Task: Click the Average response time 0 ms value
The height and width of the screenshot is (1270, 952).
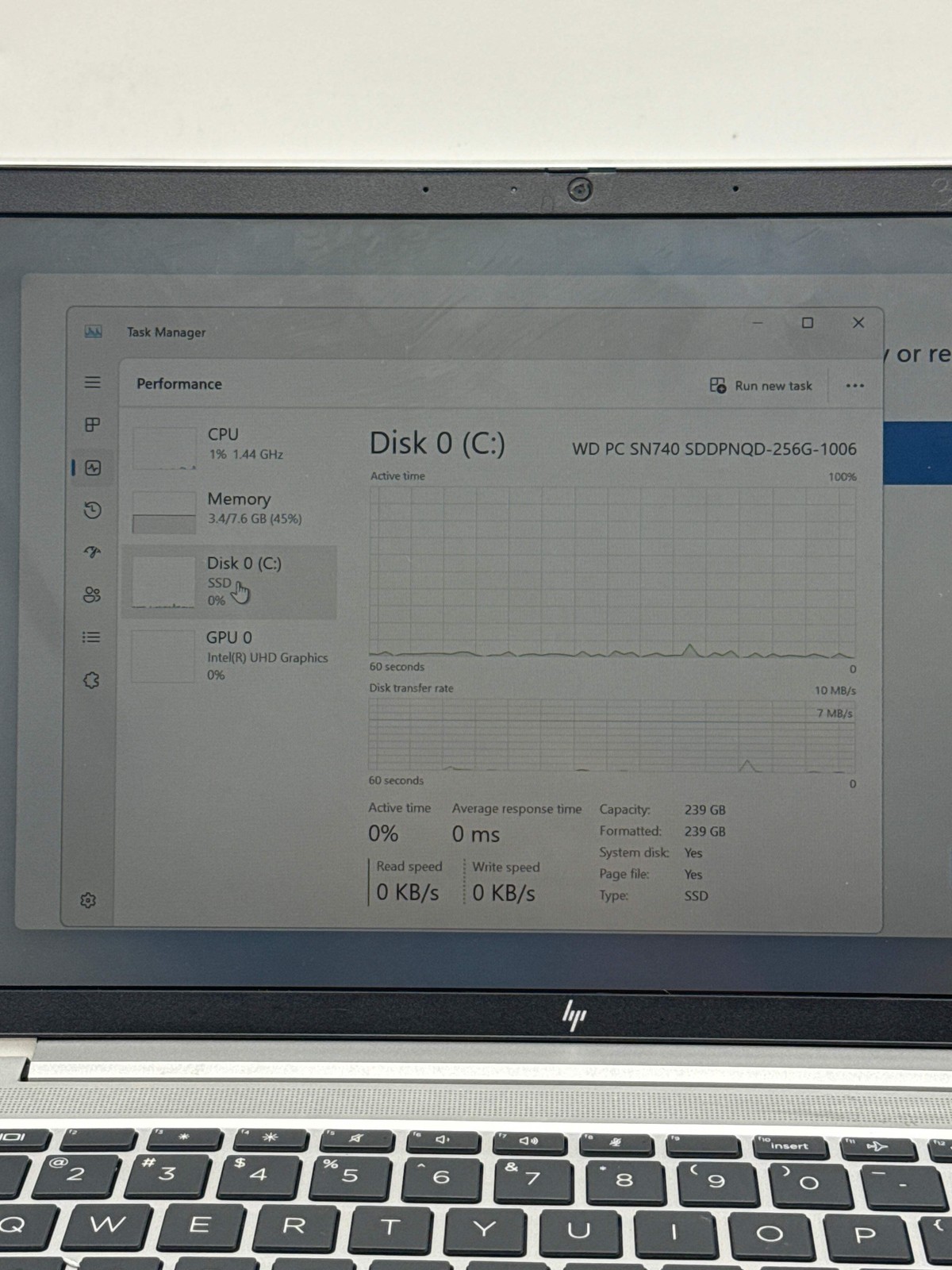Action: click(476, 834)
